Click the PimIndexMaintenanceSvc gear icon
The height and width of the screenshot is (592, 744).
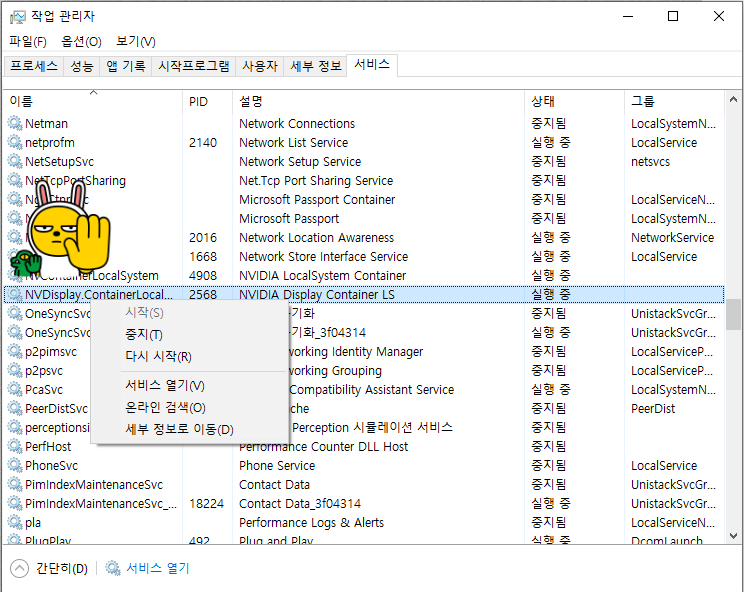click(15, 484)
